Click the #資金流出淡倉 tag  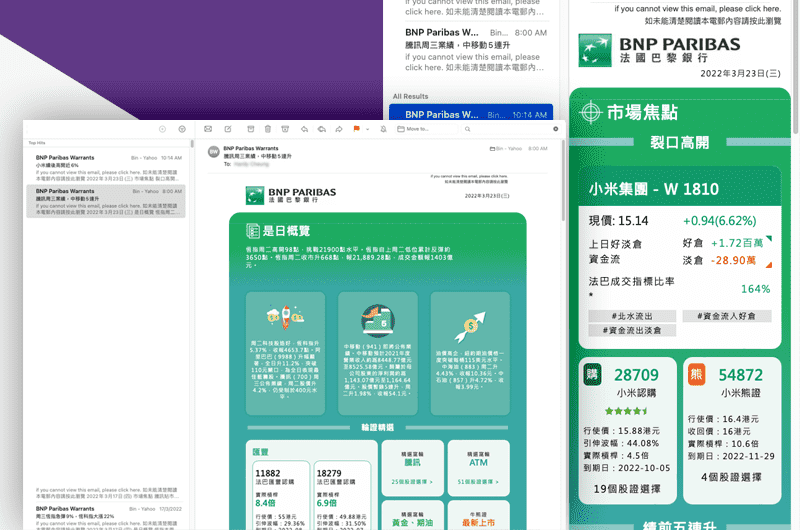632,330
